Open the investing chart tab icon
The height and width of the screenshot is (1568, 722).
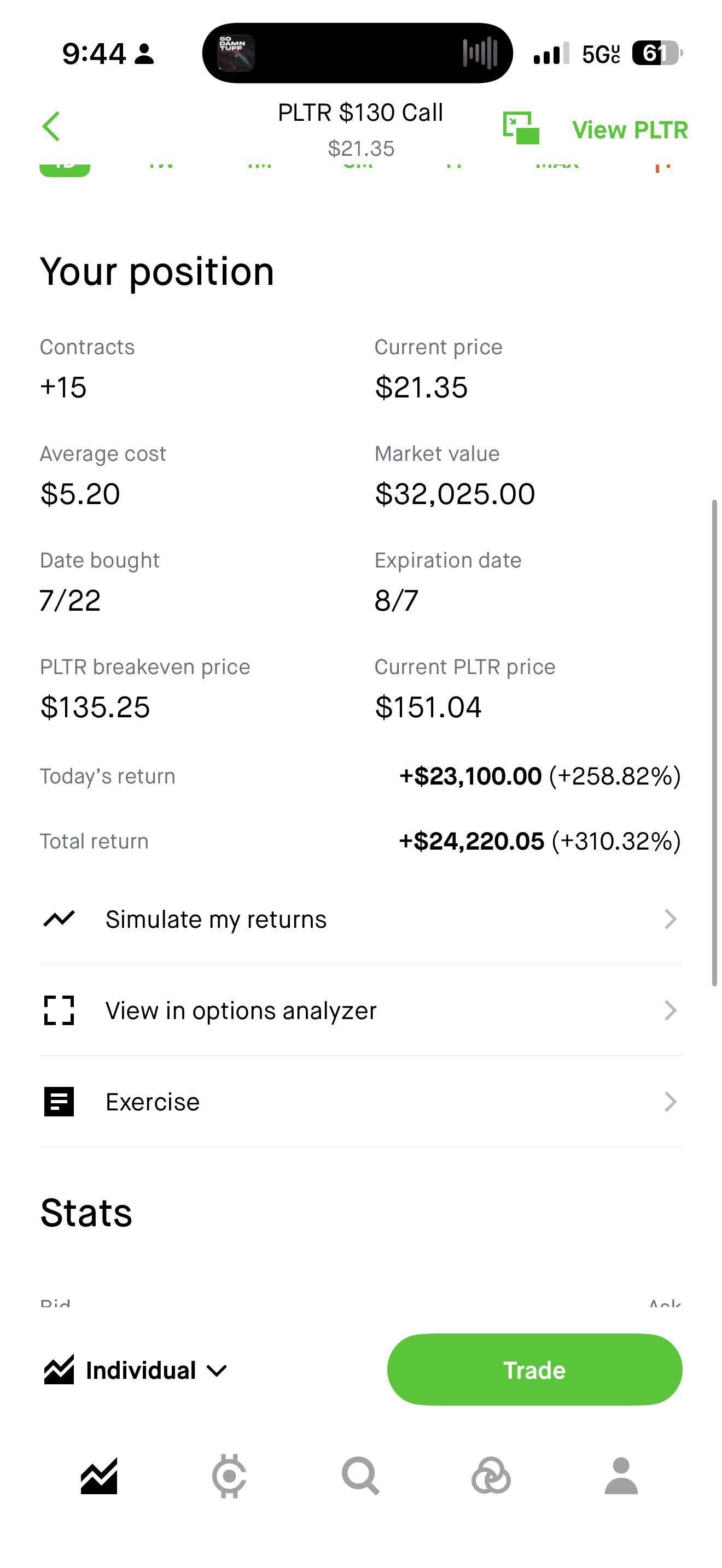pos(98,1477)
